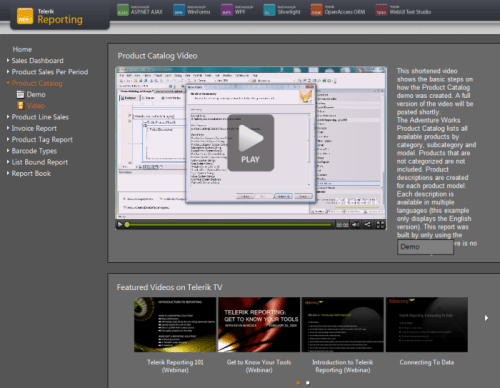Open Get to Know Your Tools thumbnail
Screen dimensions: 500x388
click(x=259, y=325)
